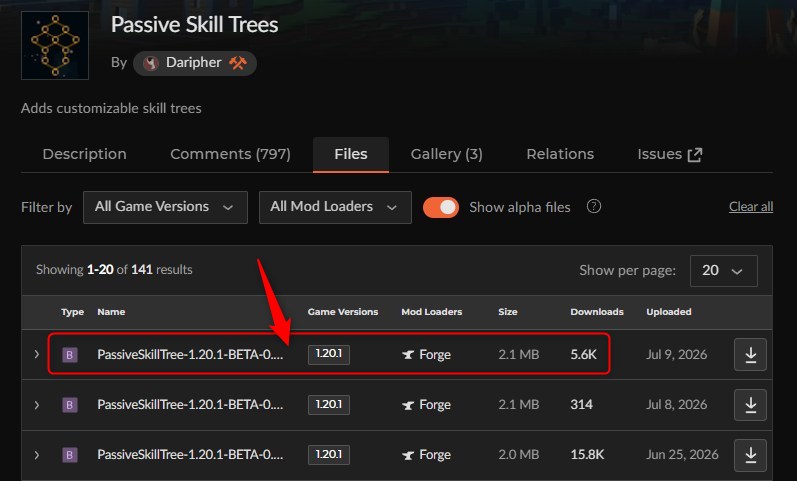This screenshot has height=481, width=797.
Task: Expand the Jul 9, 2026 file row
Action: pos(37,354)
